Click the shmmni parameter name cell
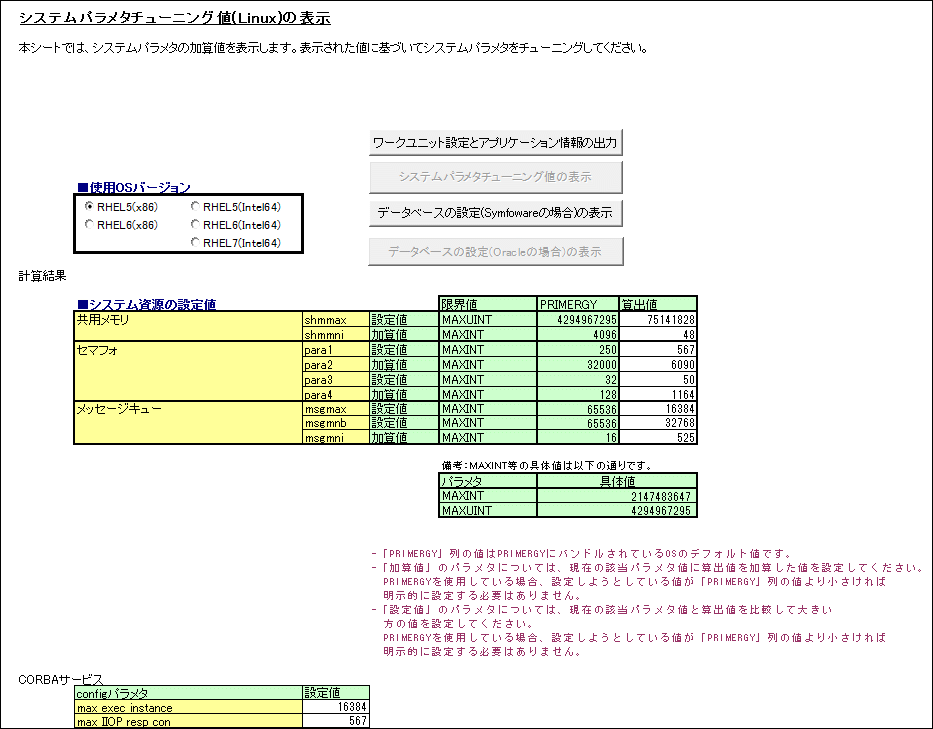The width and height of the screenshot is (933, 729). pos(335,335)
